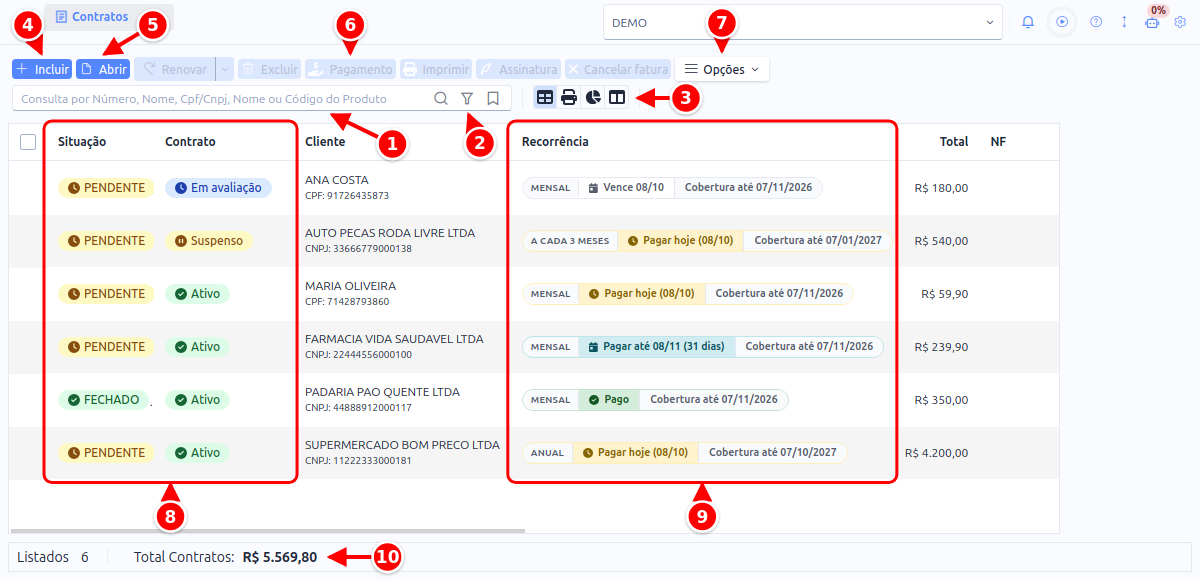
Task: Open the notifications bell icon
Action: pyautogui.click(x=1028, y=21)
